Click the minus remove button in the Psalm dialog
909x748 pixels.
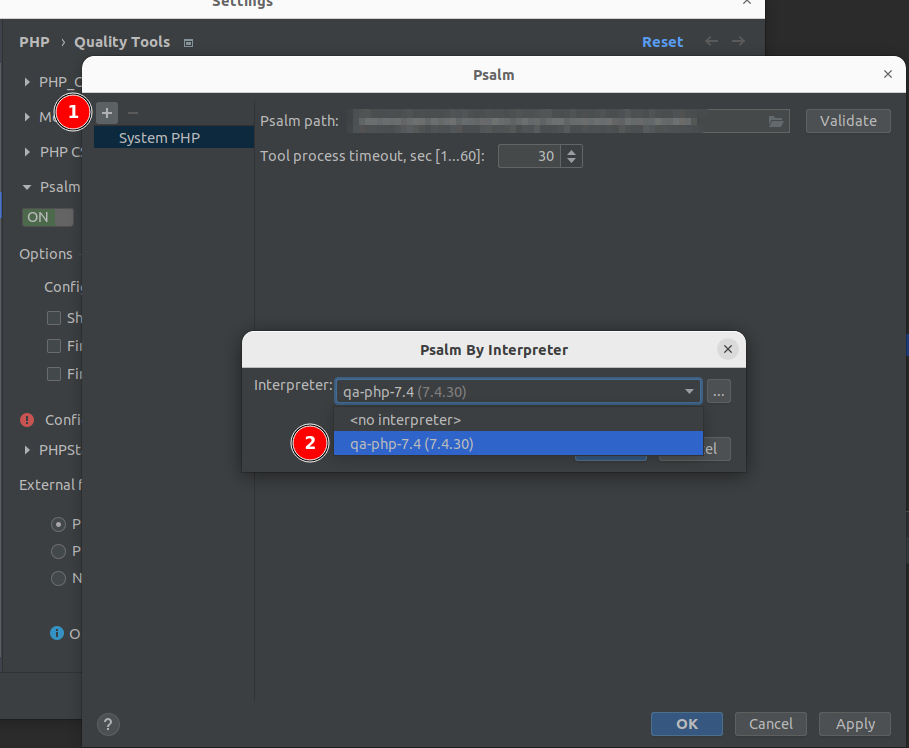(x=133, y=113)
